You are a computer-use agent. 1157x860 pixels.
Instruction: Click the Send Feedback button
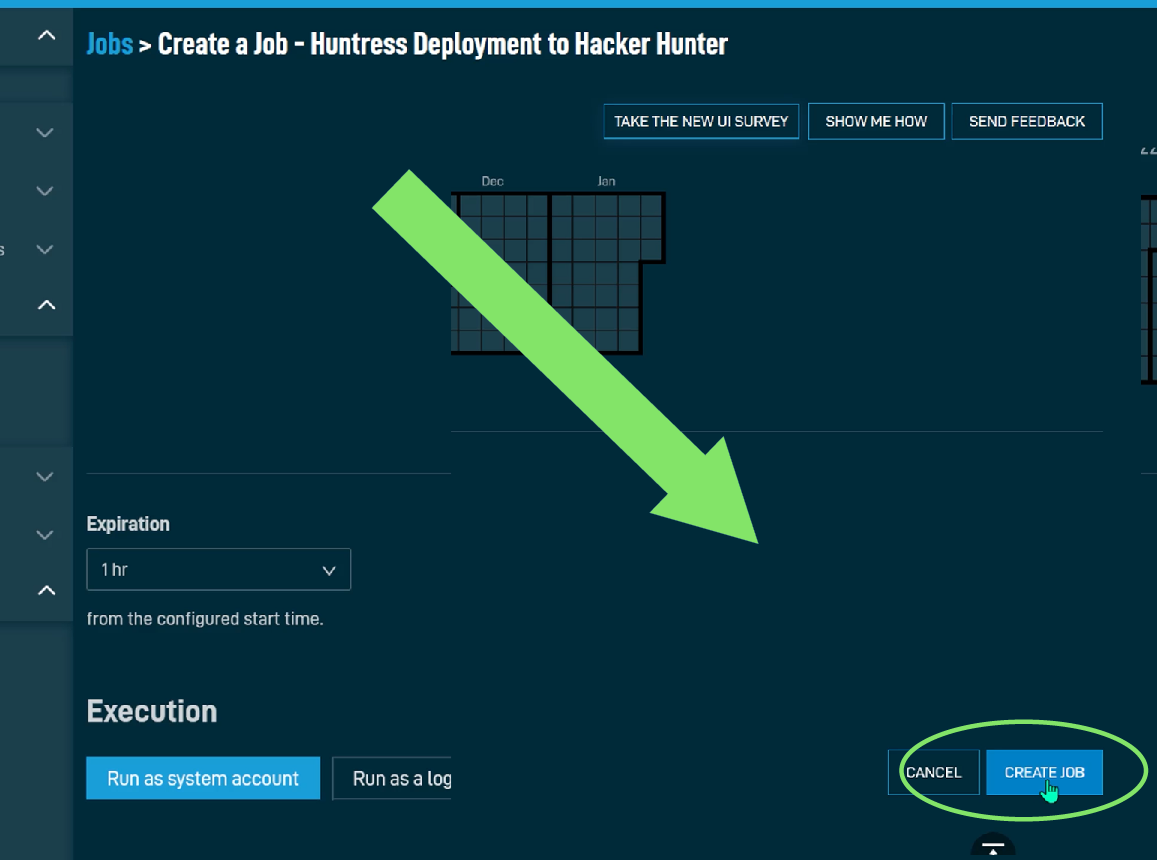(1026, 121)
